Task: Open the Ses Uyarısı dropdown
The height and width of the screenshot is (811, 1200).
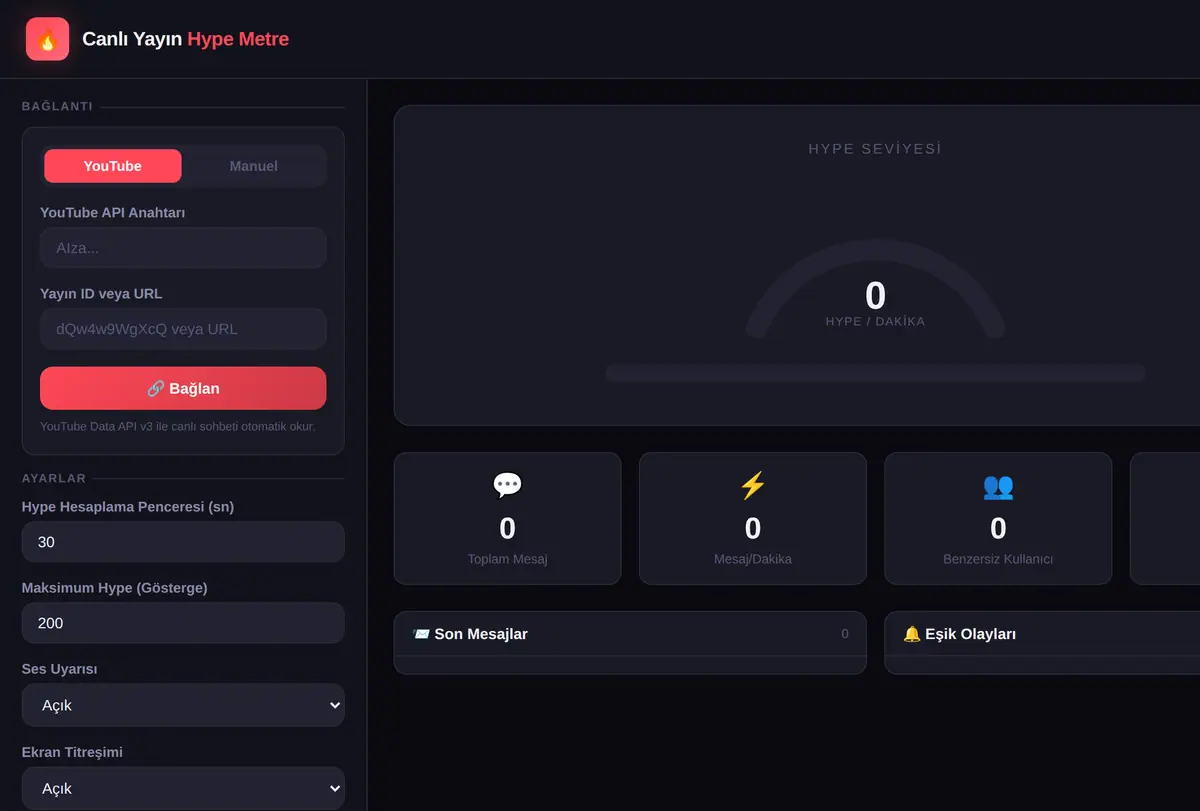Action: pos(183,705)
